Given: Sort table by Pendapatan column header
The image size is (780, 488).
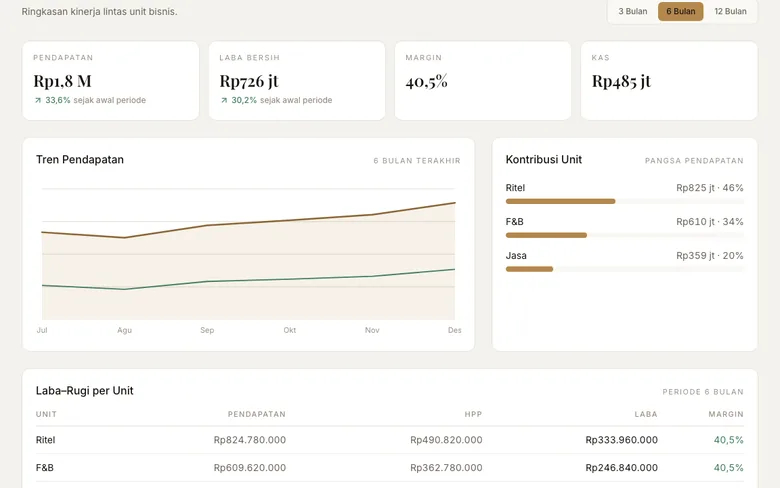Looking at the screenshot, I should 257,414.
